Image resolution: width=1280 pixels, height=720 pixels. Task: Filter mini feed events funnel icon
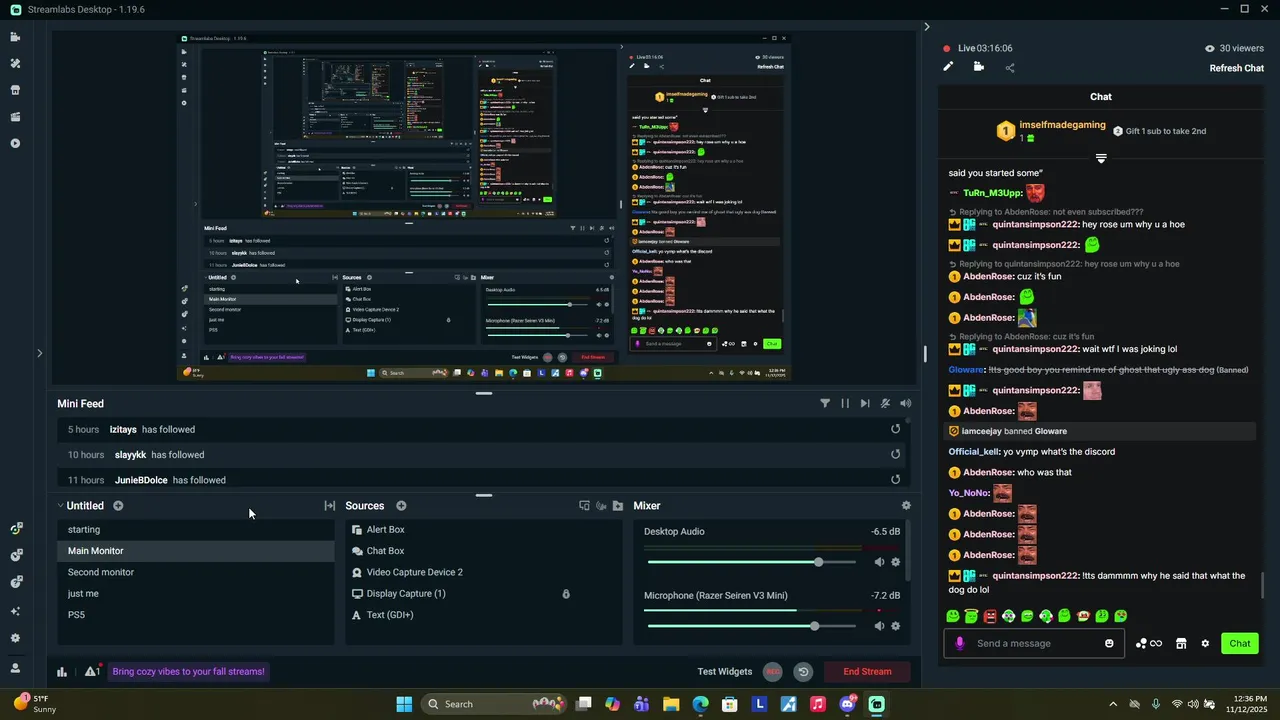(825, 403)
